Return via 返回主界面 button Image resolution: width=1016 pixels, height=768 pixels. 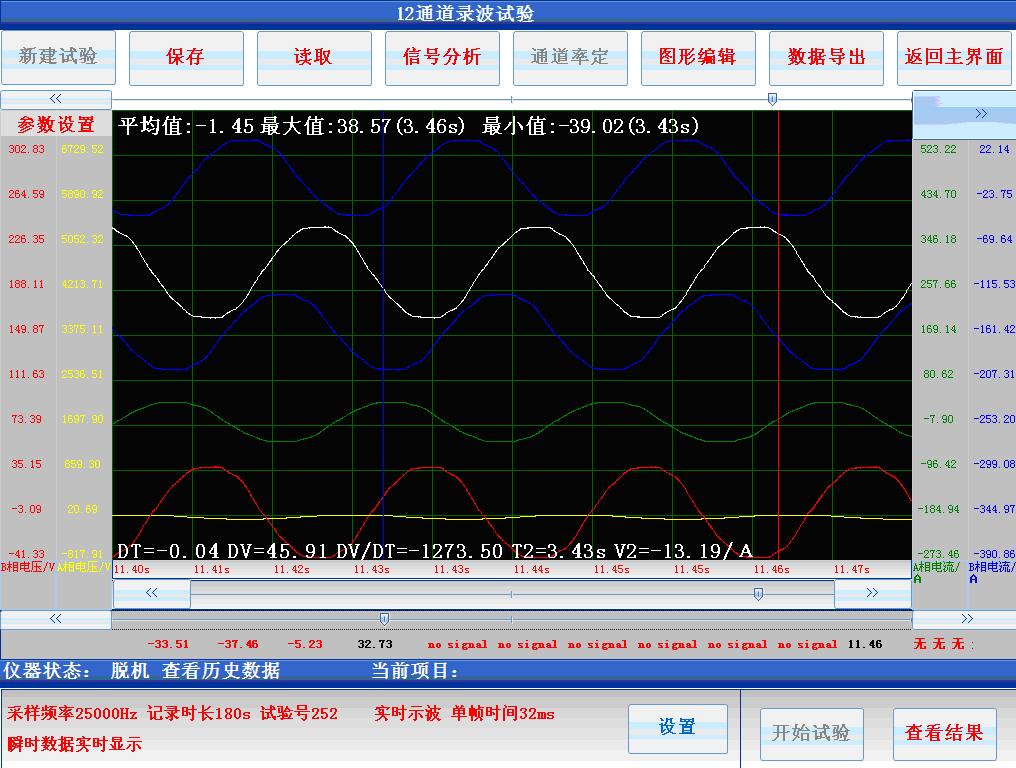click(x=954, y=58)
